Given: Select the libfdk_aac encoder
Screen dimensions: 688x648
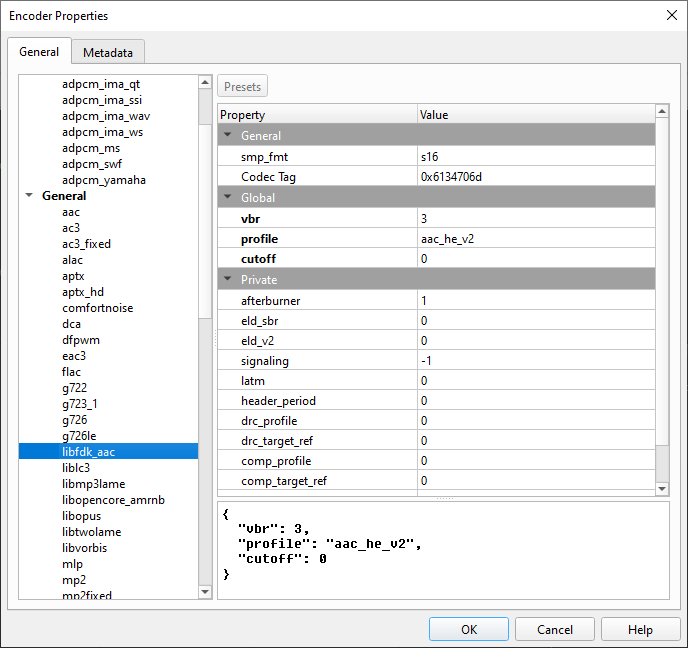Looking at the screenshot, I should coord(108,452).
